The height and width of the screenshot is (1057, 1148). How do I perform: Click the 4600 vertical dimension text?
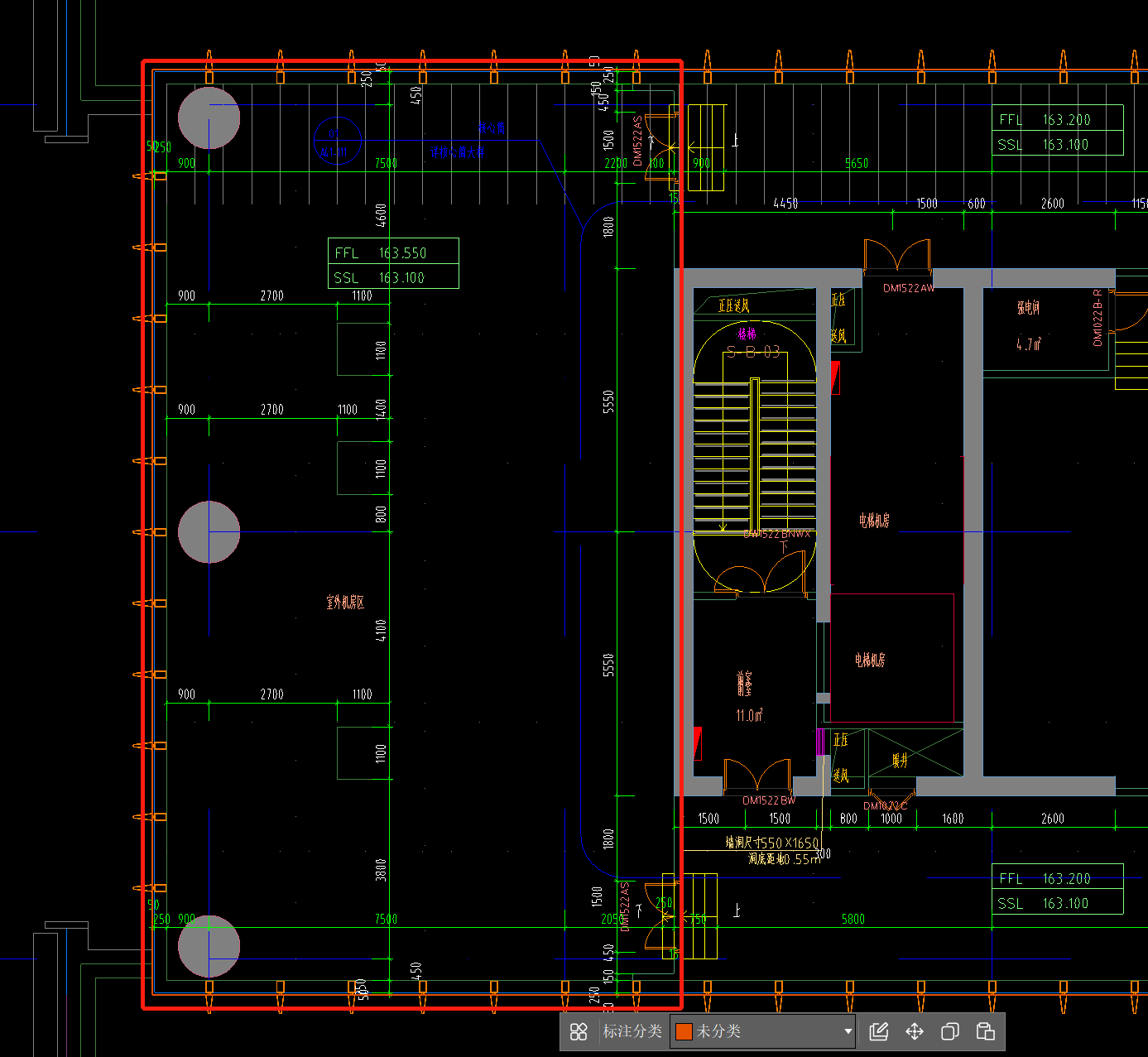[x=381, y=215]
